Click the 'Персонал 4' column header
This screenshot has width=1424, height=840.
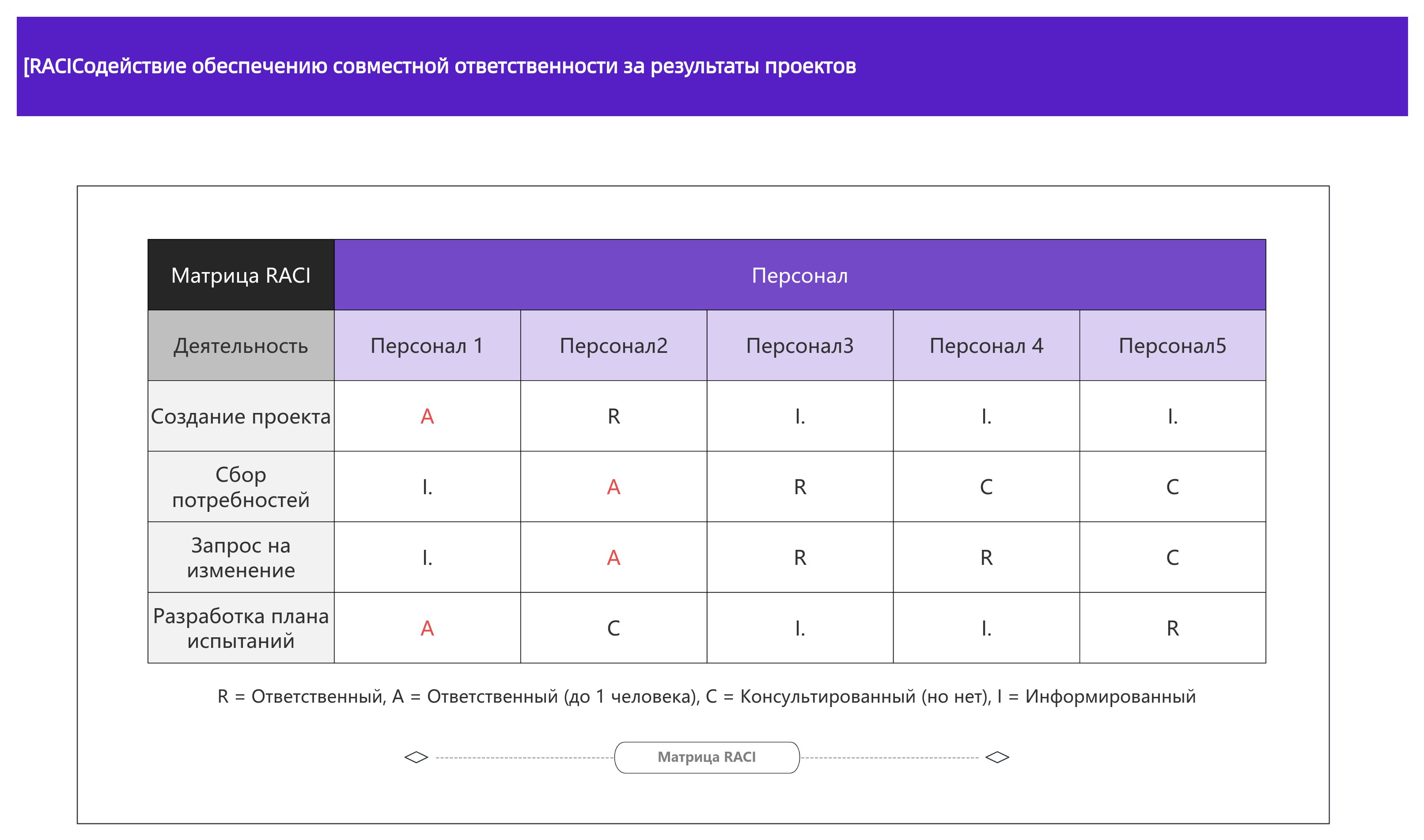coord(986,345)
